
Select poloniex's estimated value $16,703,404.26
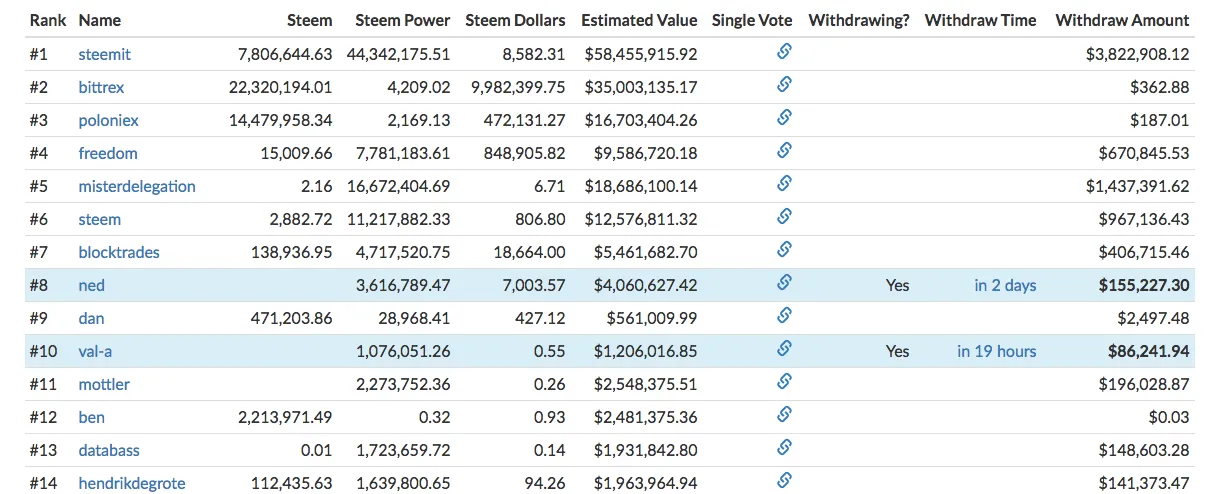pyautogui.click(x=640, y=120)
